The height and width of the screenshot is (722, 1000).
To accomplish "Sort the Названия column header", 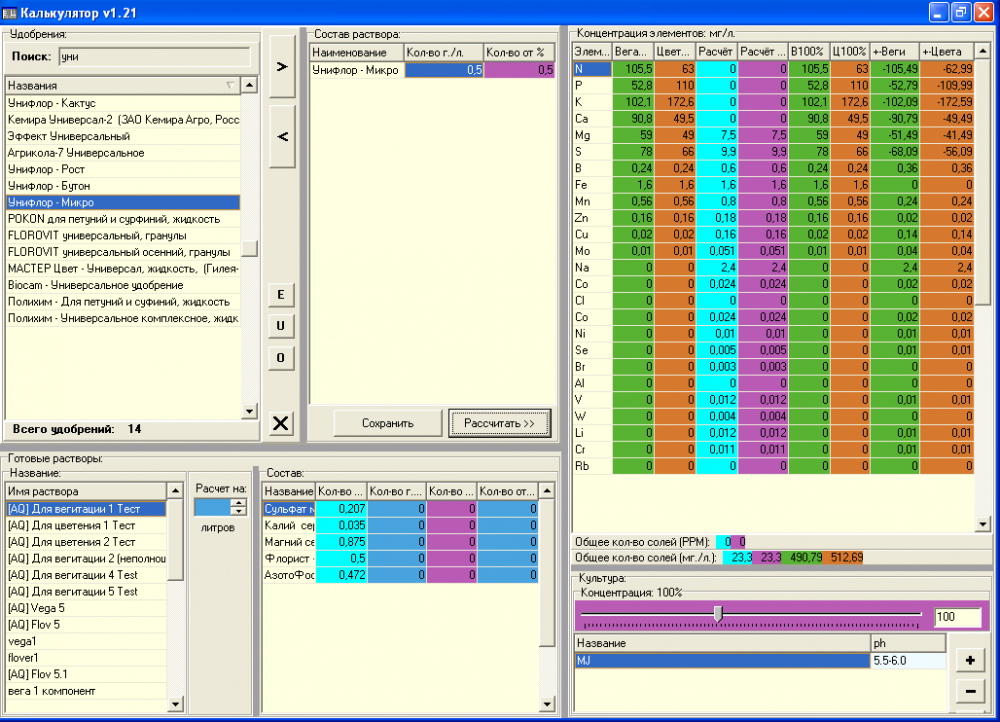I will [122, 85].
